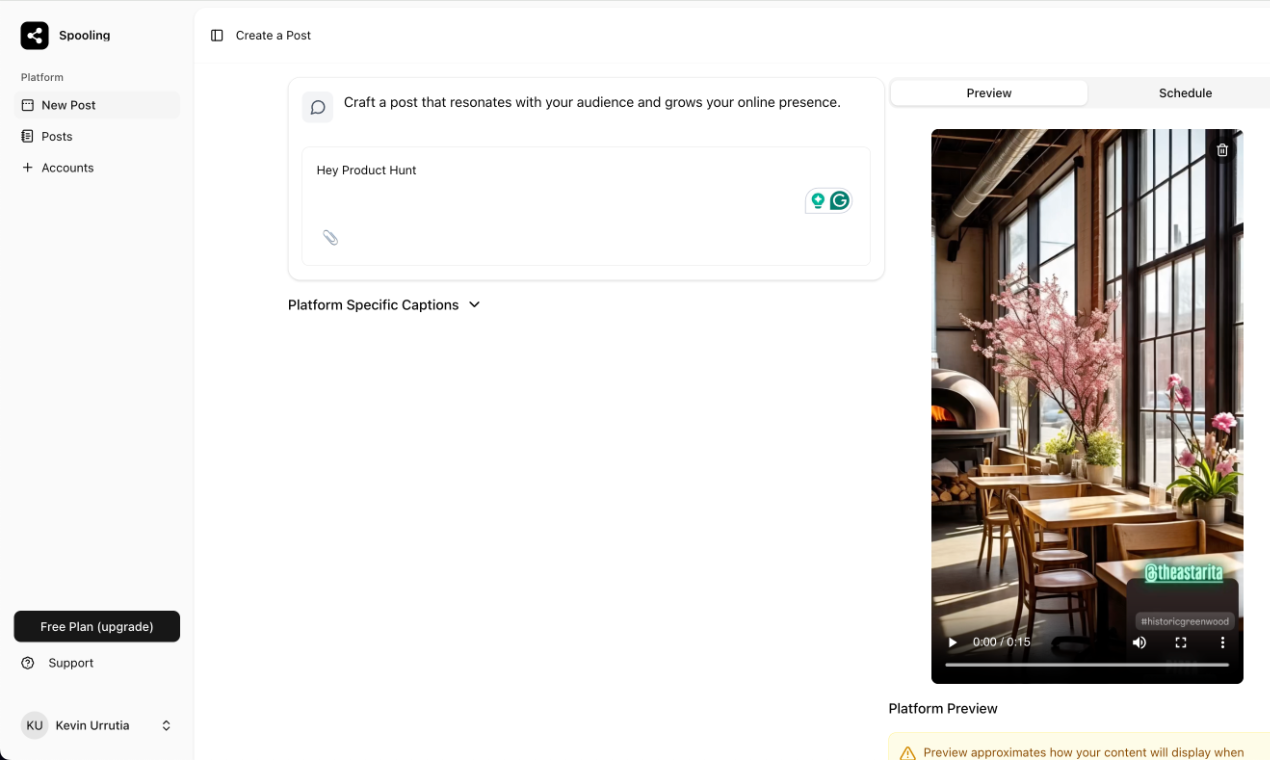Screen dimensions: 1270x760
Task: Click the Platform section label in sidebar
Action: (42, 78)
